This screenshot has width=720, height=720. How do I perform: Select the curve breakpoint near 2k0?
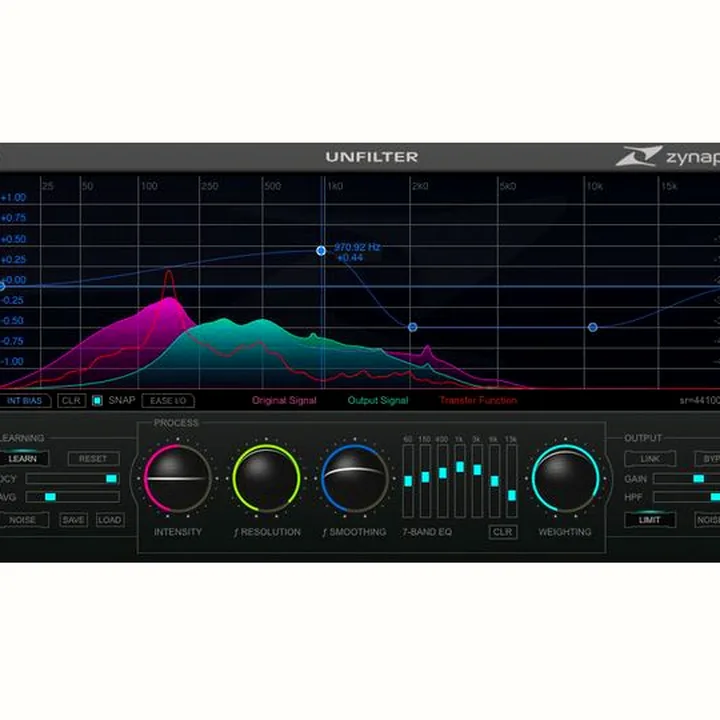click(412, 327)
